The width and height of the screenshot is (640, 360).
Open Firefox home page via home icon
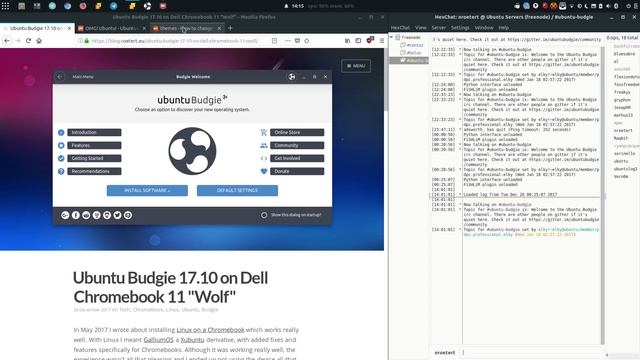coord(39,41)
